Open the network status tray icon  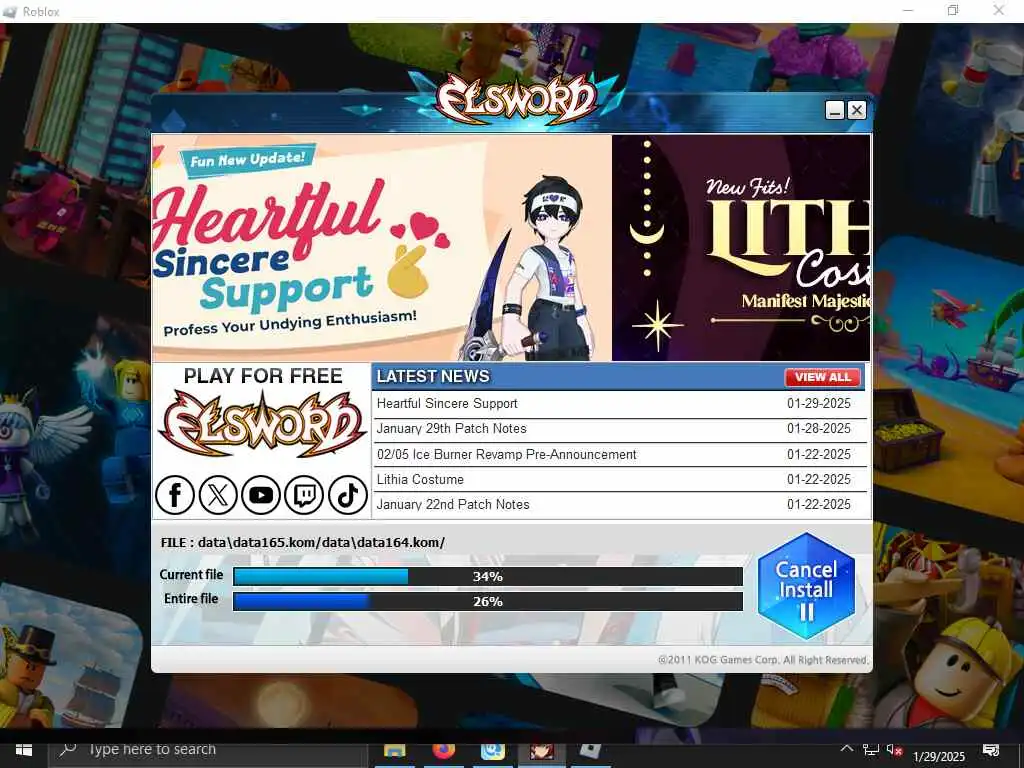point(871,751)
